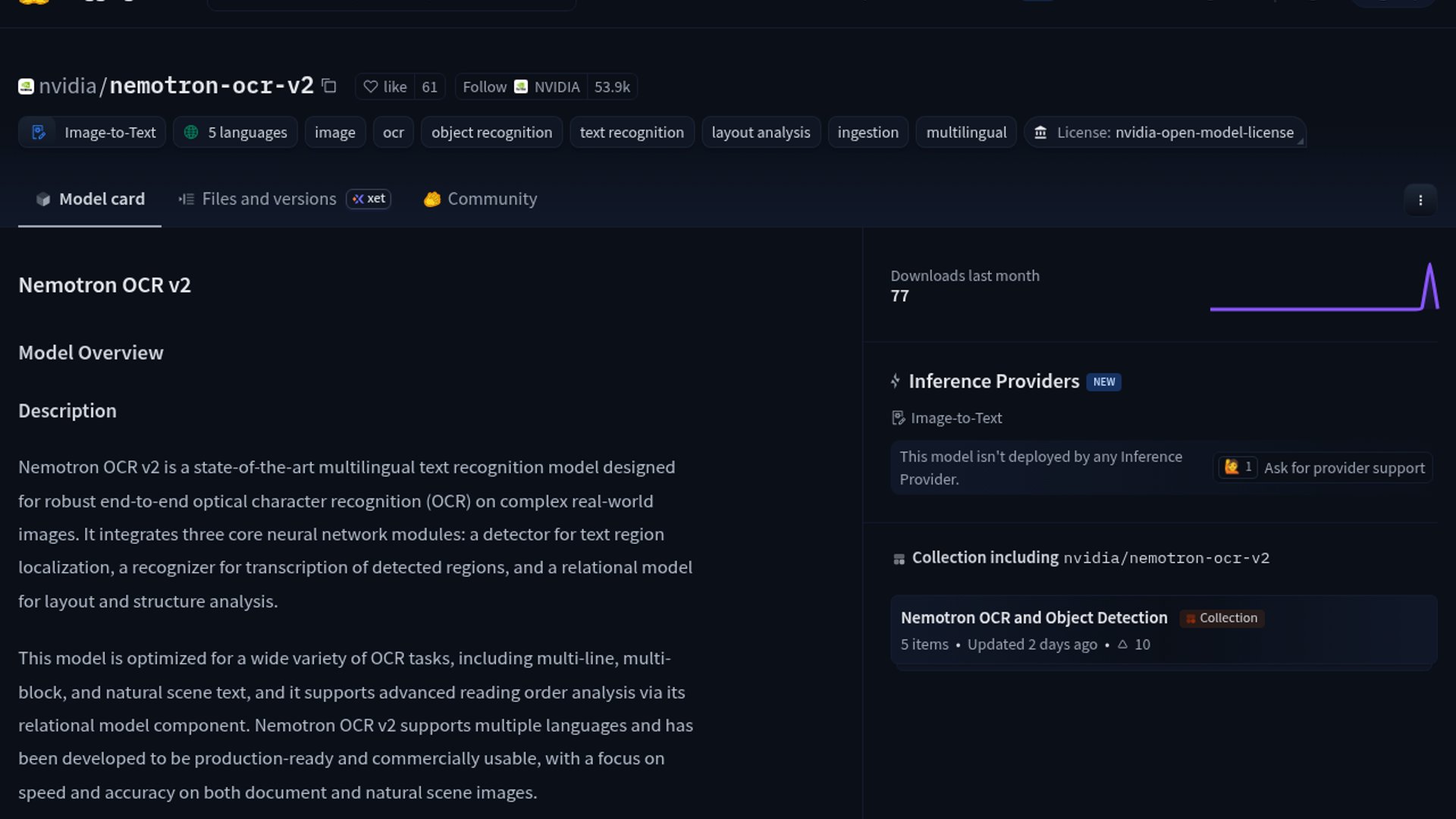Click the 5 languages globe tag
The image size is (1456, 819).
[x=235, y=132]
